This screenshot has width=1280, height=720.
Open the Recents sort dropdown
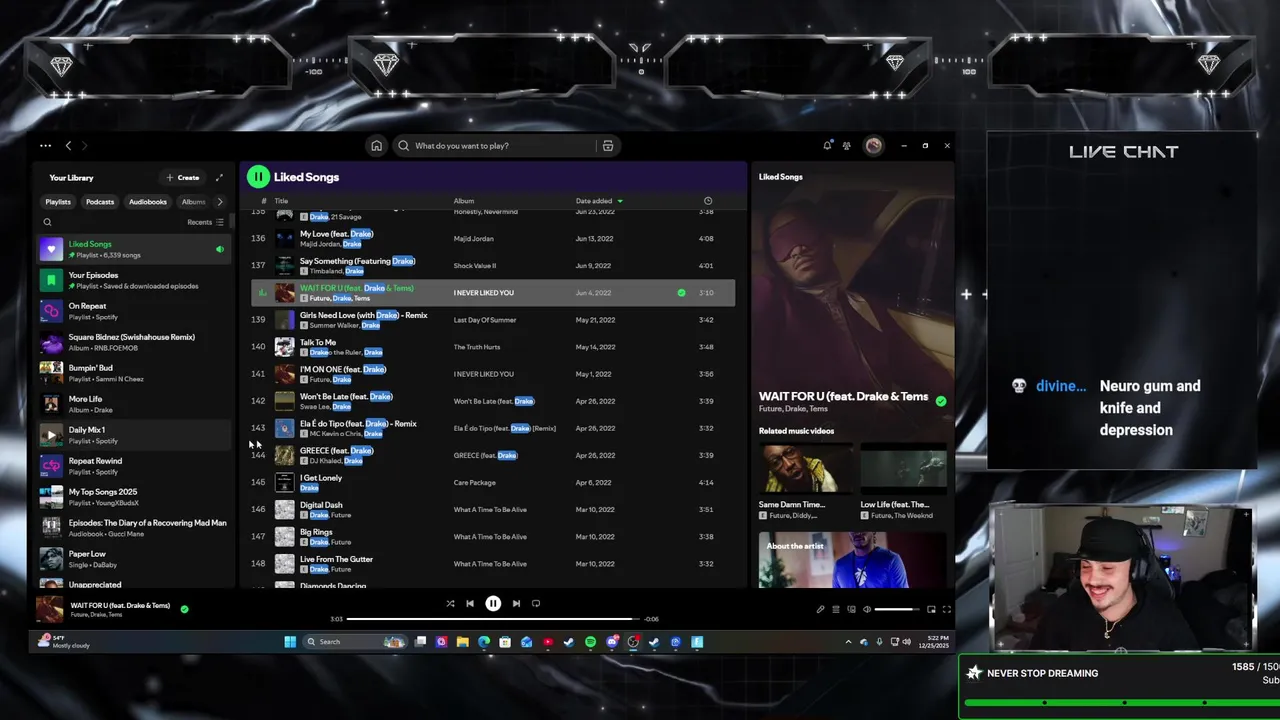coord(204,222)
